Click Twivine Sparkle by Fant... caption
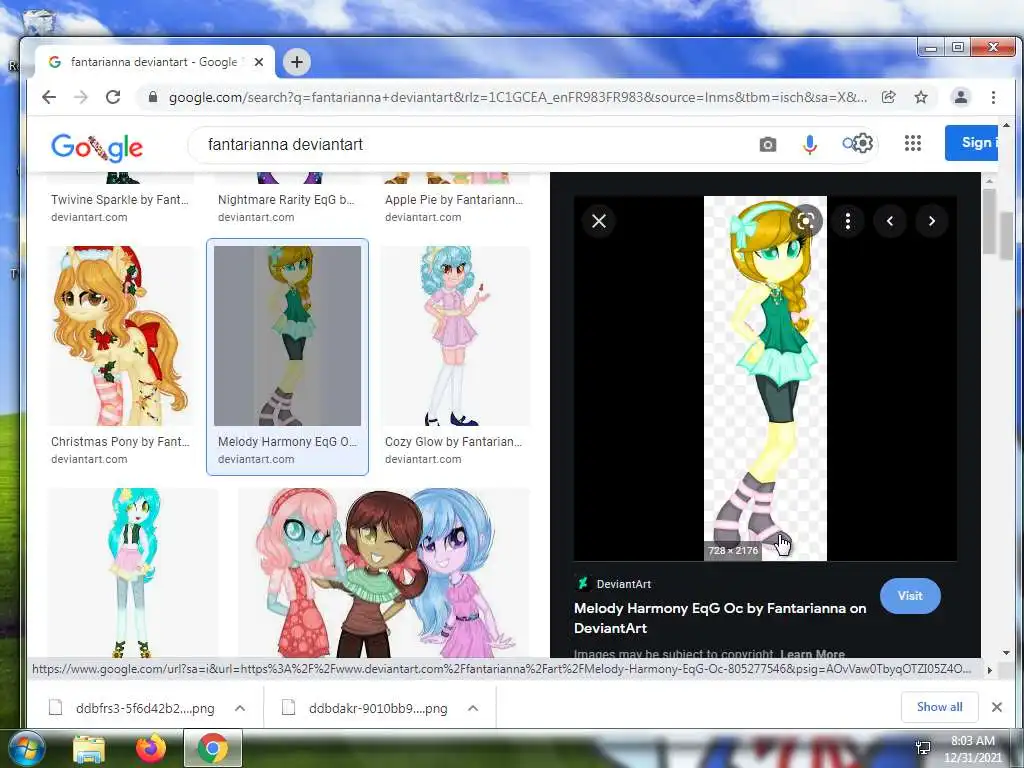This screenshot has width=1024, height=768. tap(120, 200)
